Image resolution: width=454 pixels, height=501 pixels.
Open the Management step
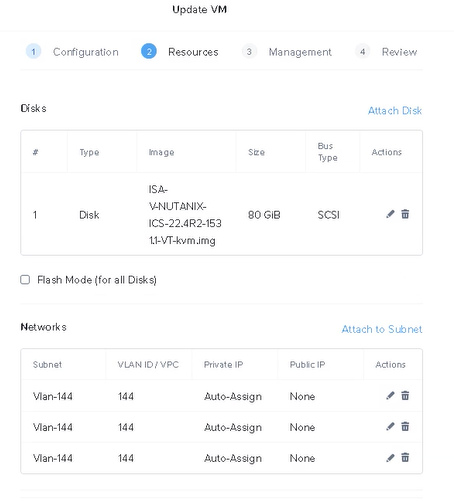click(x=300, y=52)
